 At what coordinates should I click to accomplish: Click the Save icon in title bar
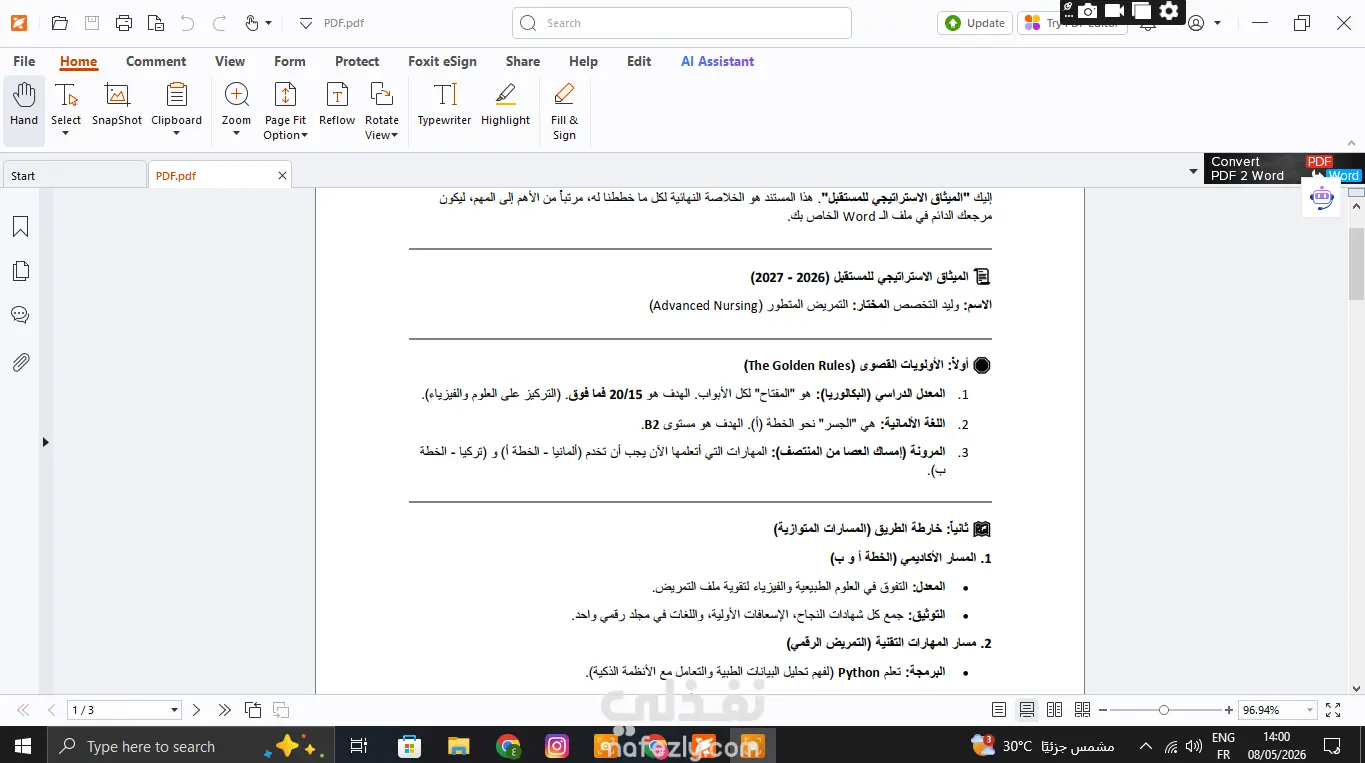click(x=92, y=23)
